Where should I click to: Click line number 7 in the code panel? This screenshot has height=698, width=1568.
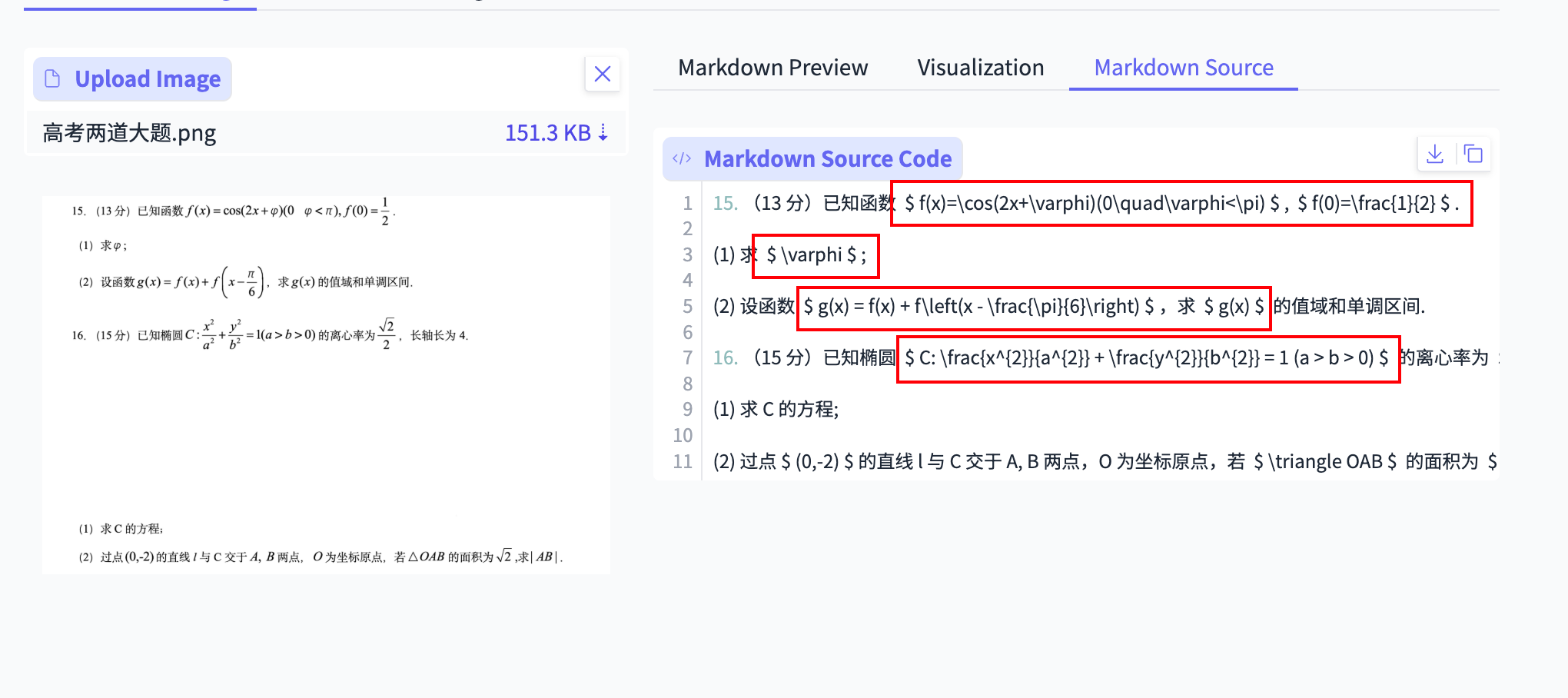(686, 358)
